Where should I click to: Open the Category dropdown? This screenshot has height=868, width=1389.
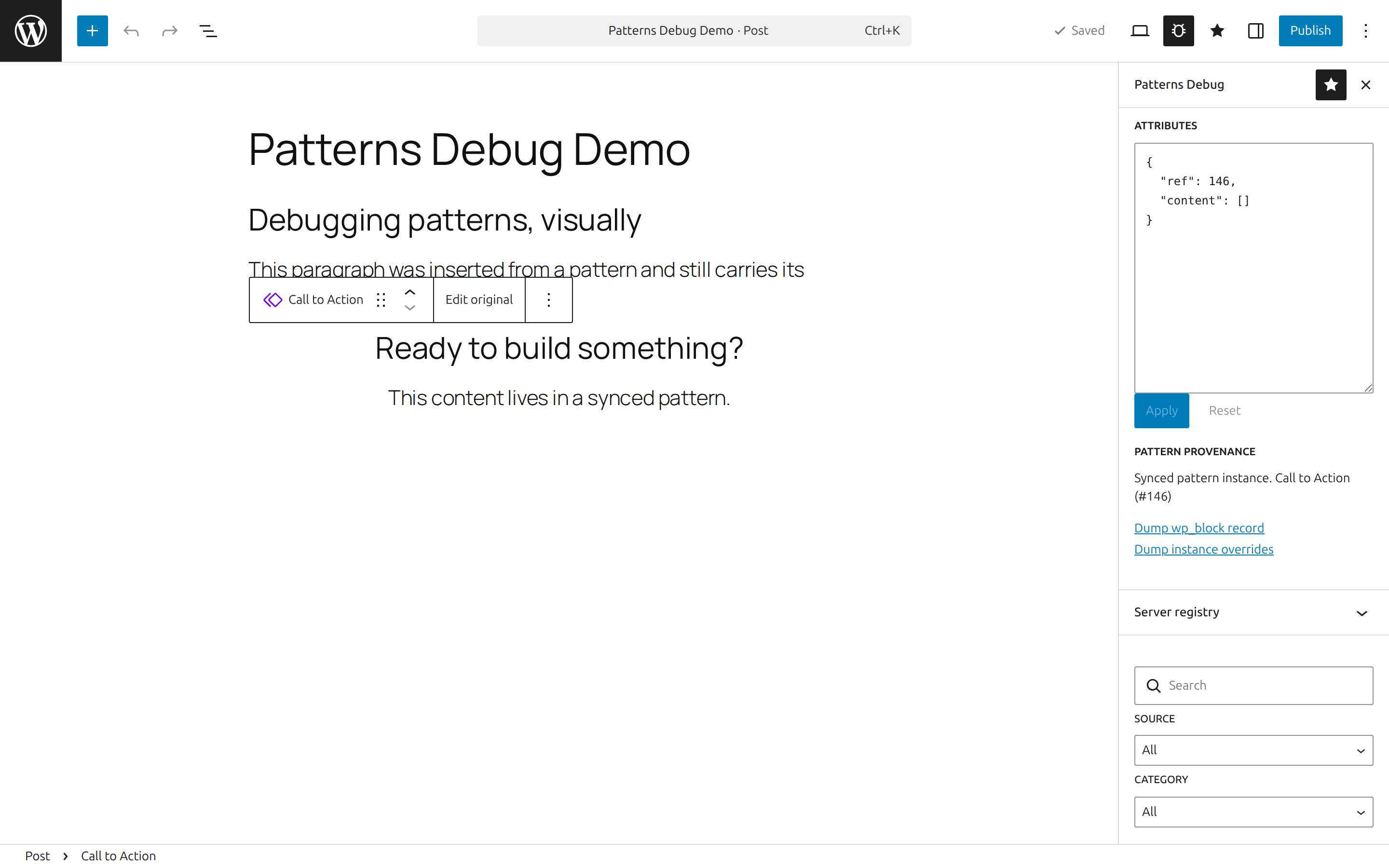coord(1253,812)
